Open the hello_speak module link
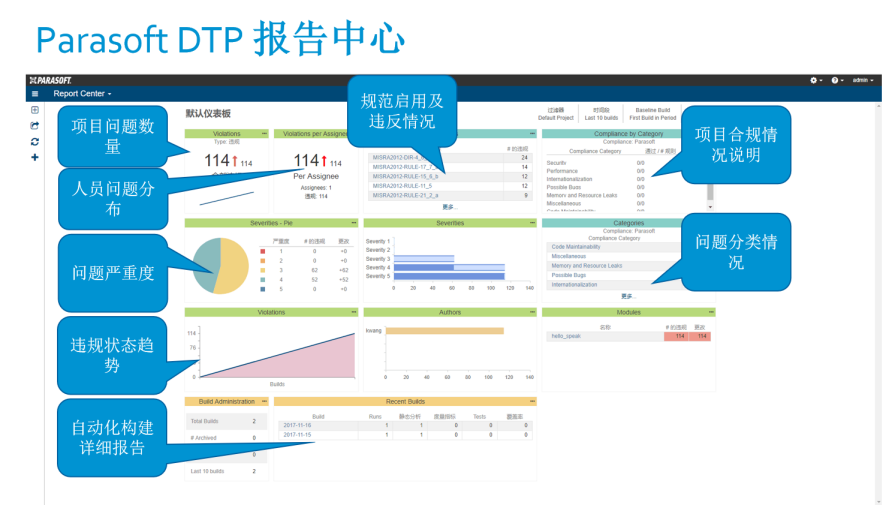This screenshot has height=505, width=895. [566, 336]
